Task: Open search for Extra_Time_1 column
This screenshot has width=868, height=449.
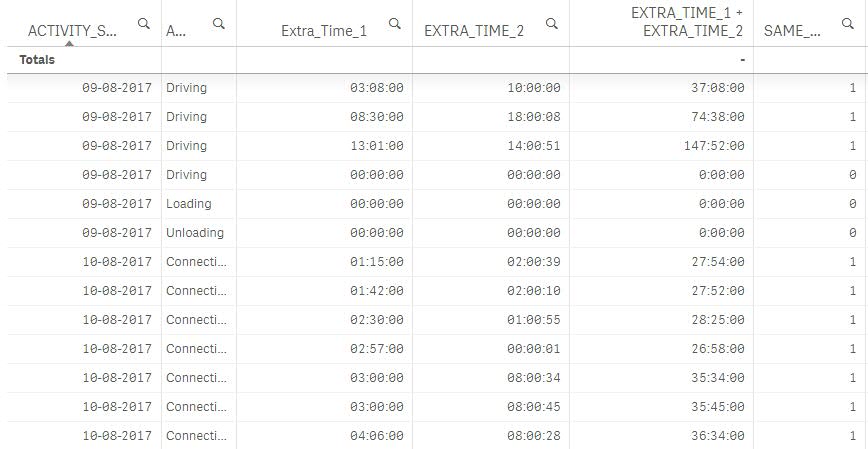Action: pos(395,22)
